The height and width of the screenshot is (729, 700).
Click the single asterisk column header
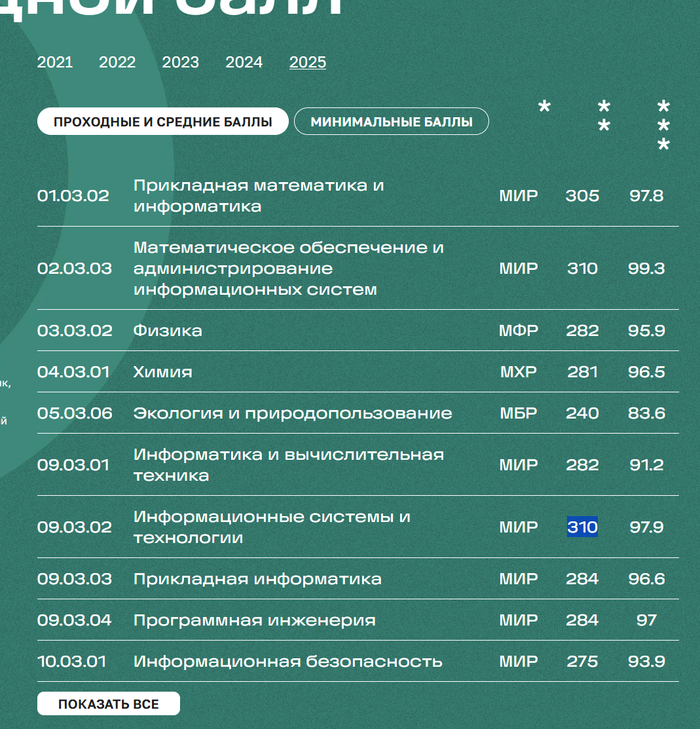pos(544,108)
